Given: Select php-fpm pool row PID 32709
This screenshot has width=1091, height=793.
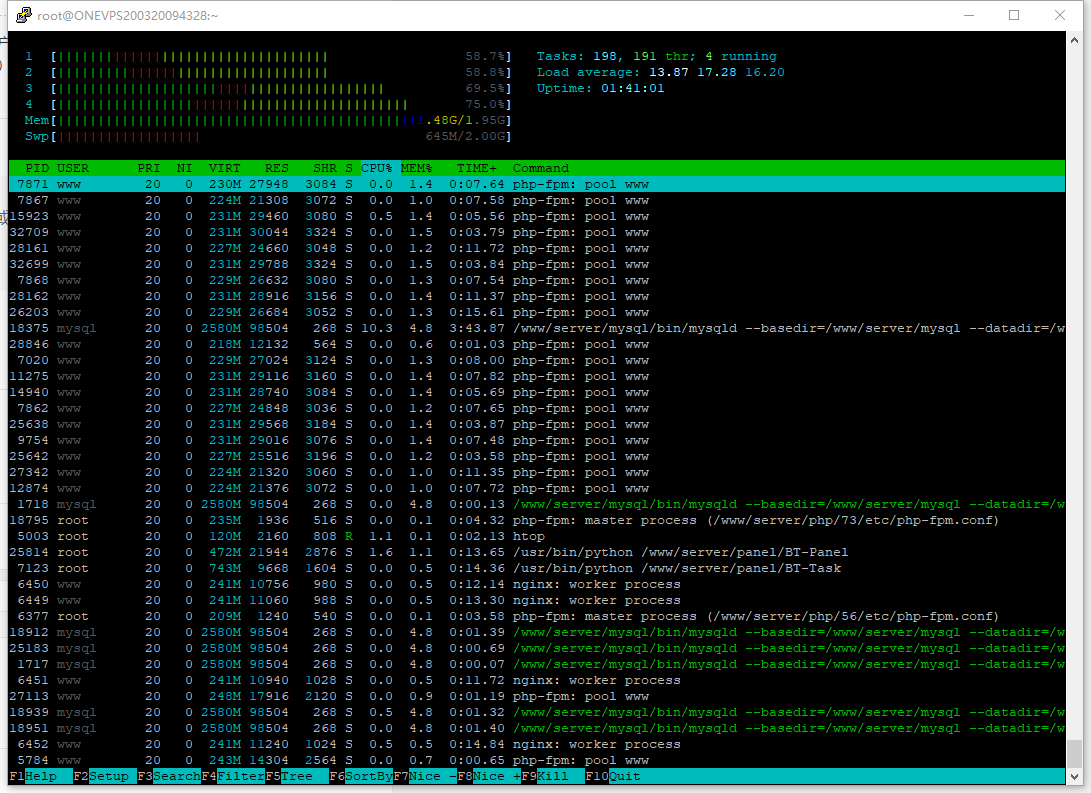Looking at the screenshot, I should pos(536,232).
